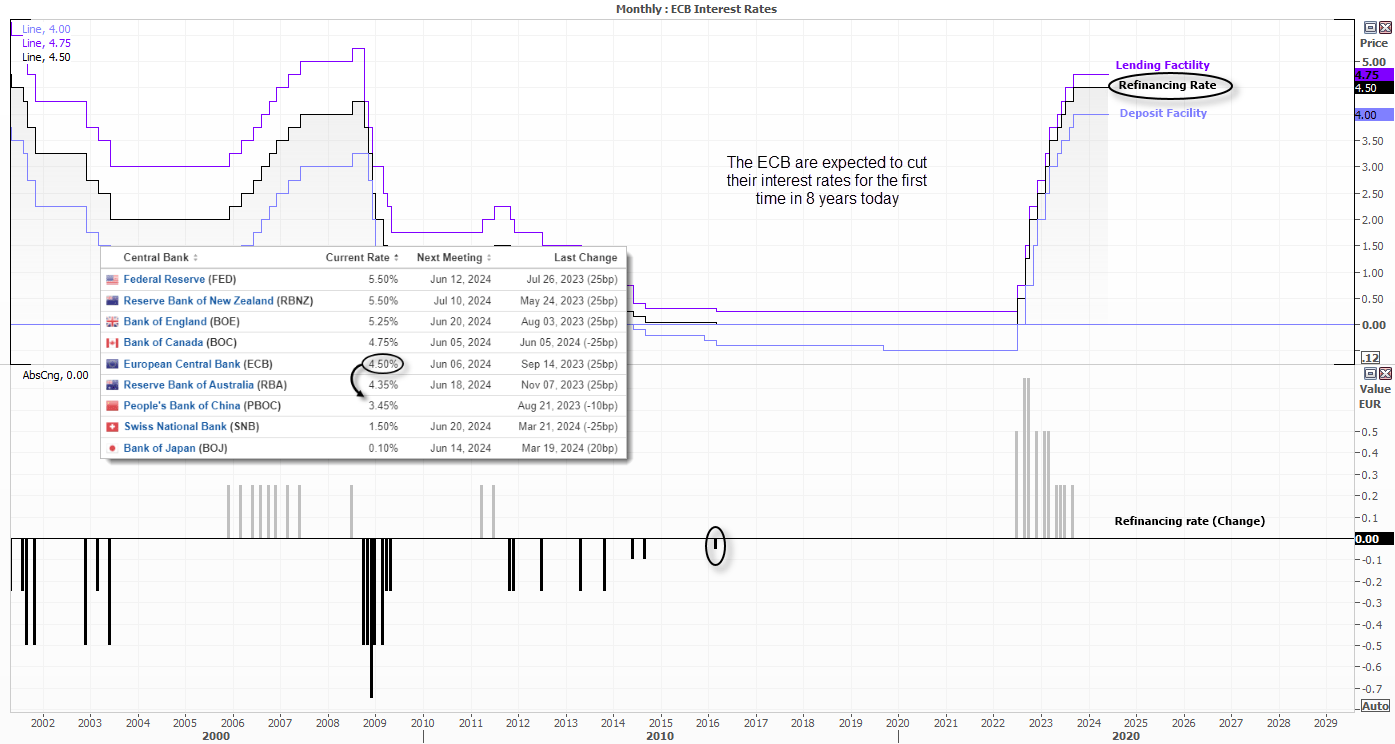Viewport: 1395px width, 744px height.
Task: Click the chart title 'Monthly : ECB Interest Rates'
Action: (x=697, y=8)
